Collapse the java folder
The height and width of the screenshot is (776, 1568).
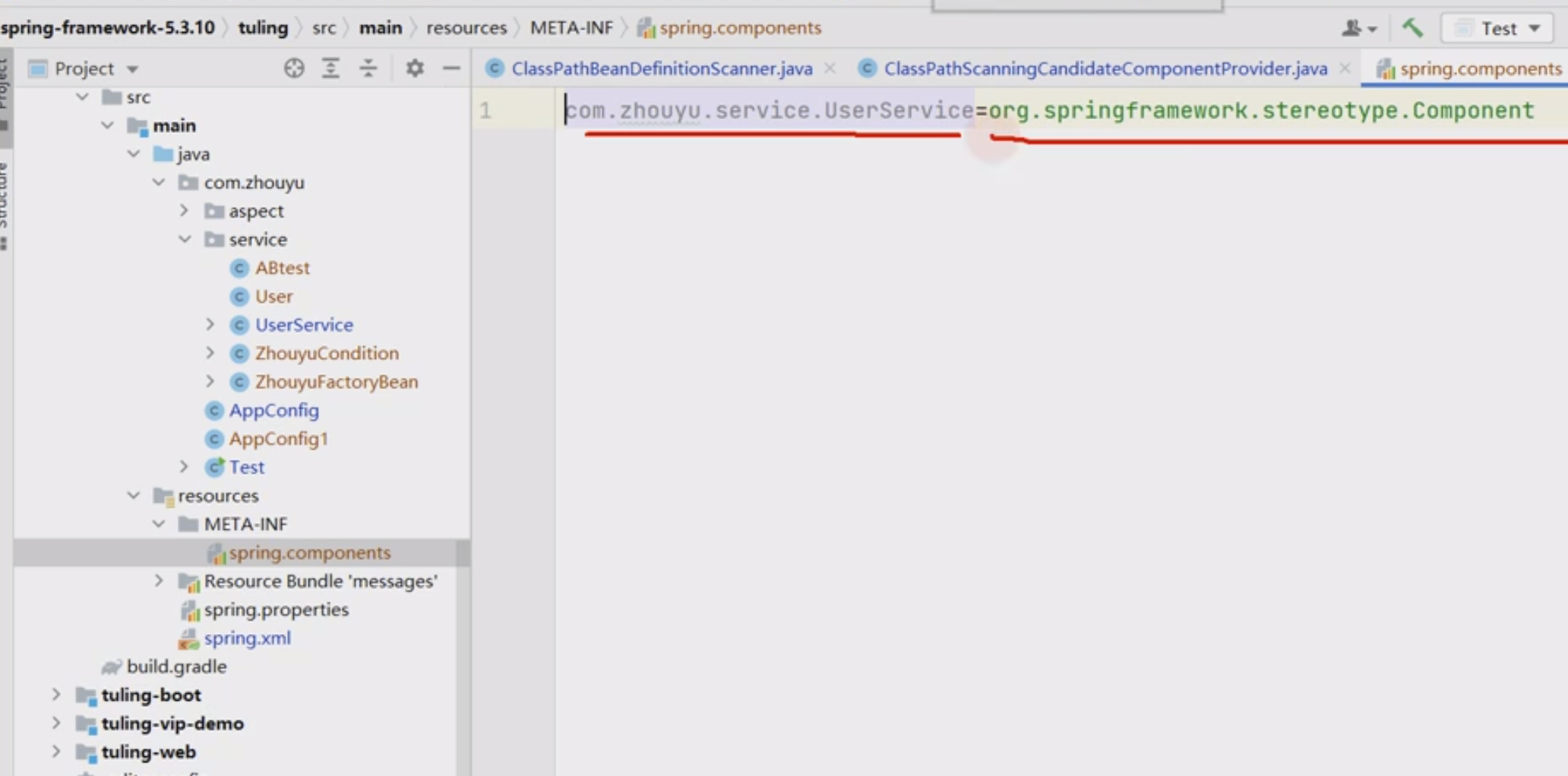pos(134,154)
